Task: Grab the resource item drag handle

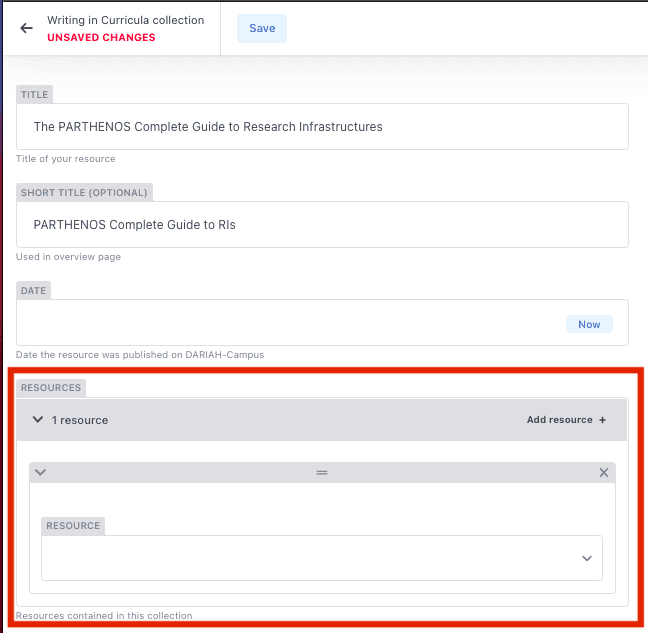Action: pyautogui.click(x=322, y=472)
